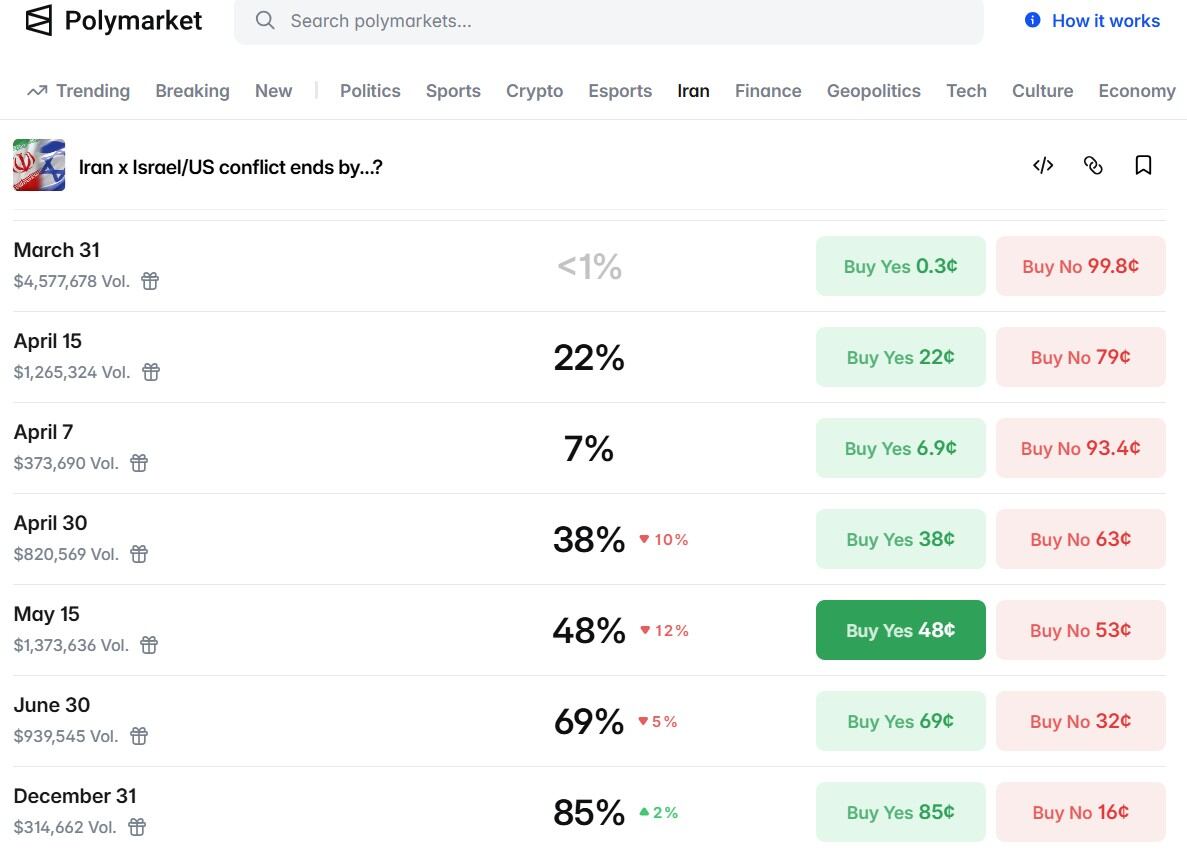Click gift rewards icon for March 31
Image resolution: width=1187 pixels, height=861 pixels.
pos(150,281)
